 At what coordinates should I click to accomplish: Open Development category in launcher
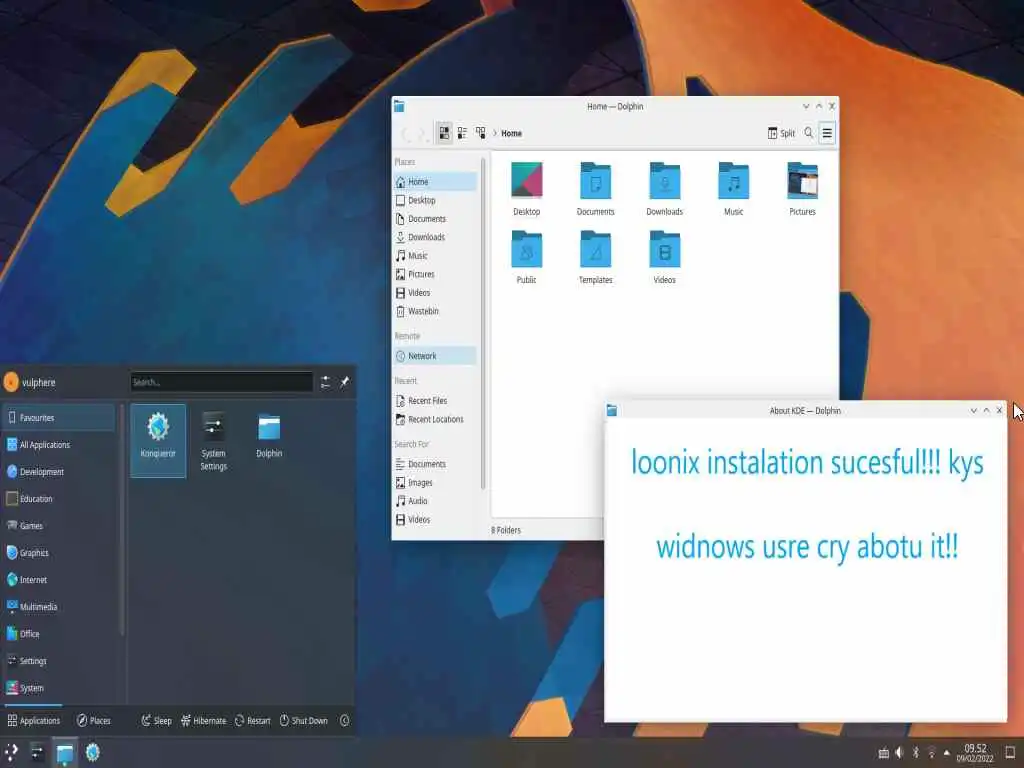[59, 472]
